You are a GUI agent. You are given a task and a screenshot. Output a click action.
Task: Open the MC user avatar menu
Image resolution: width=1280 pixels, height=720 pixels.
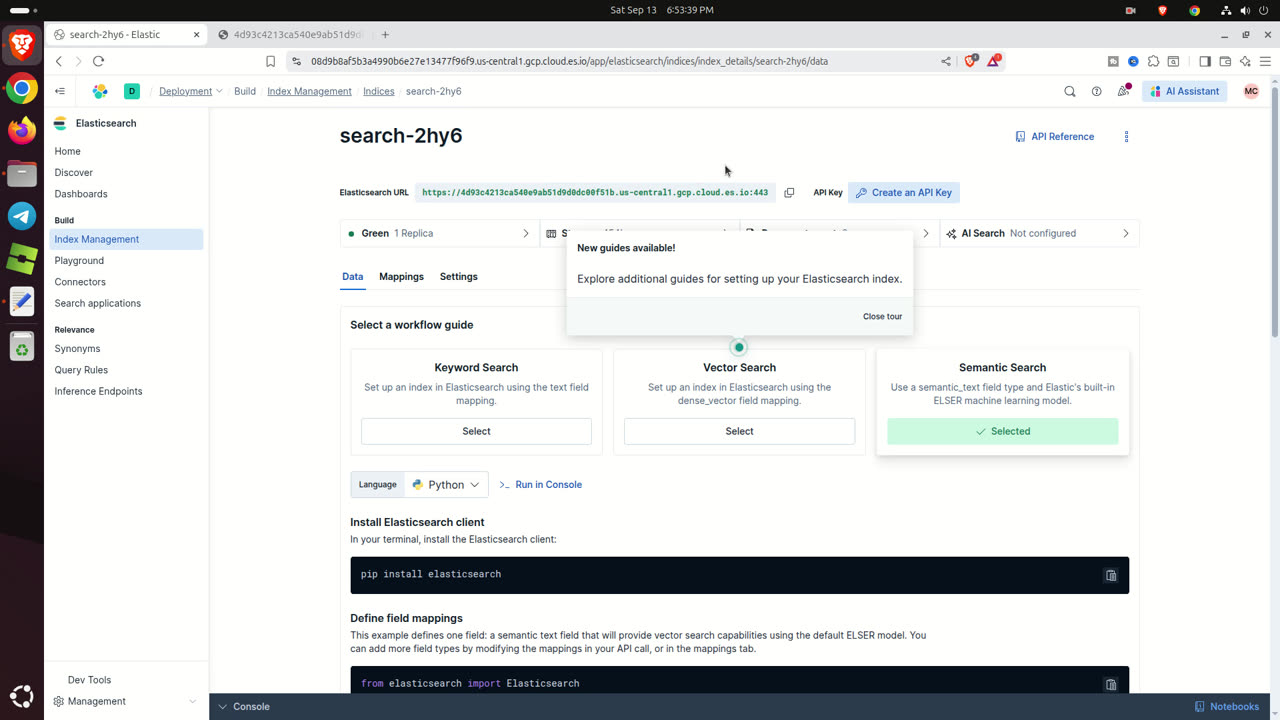point(1251,91)
